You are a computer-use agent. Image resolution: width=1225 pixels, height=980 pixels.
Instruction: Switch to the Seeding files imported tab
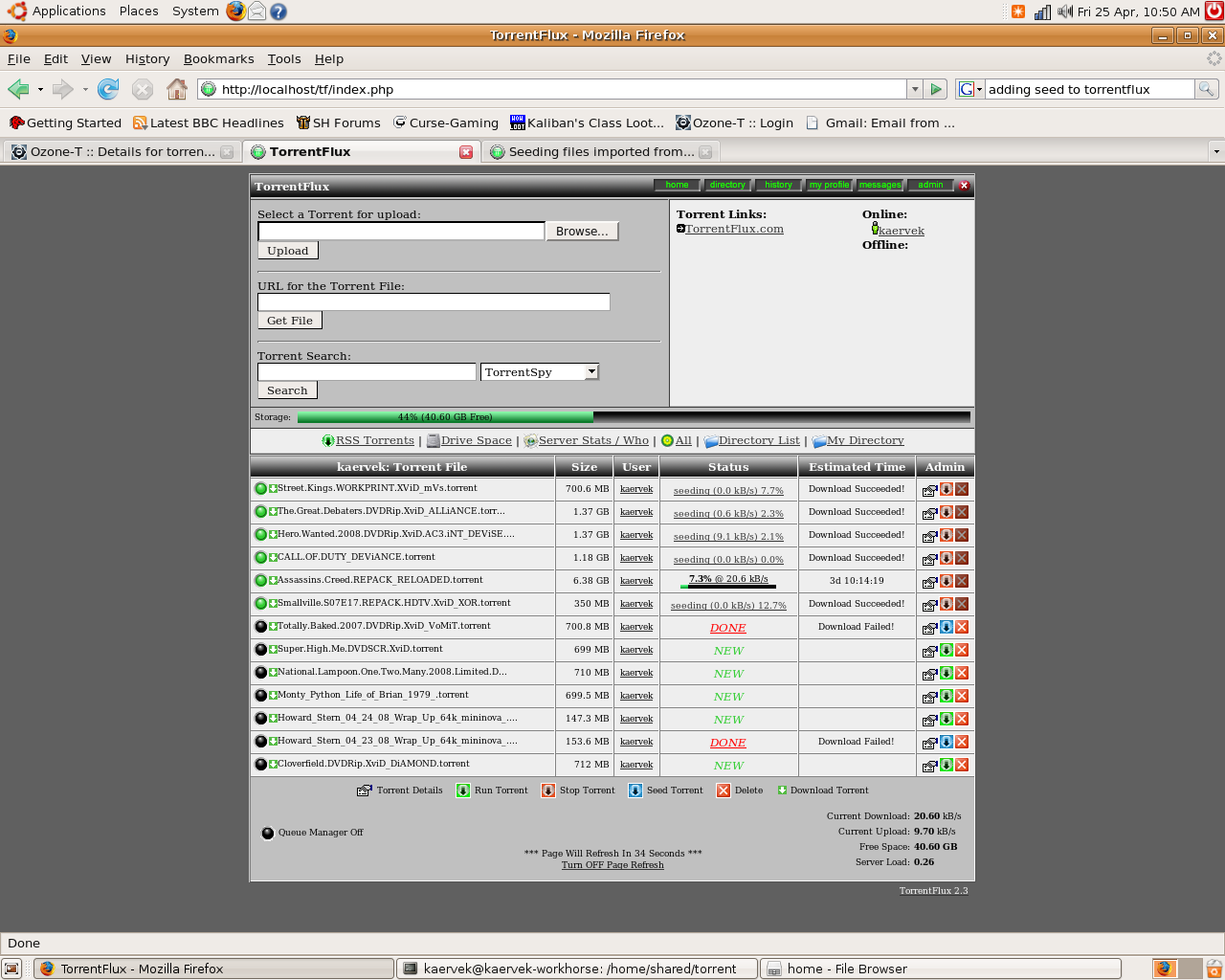pyautogui.click(x=600, y=151)
